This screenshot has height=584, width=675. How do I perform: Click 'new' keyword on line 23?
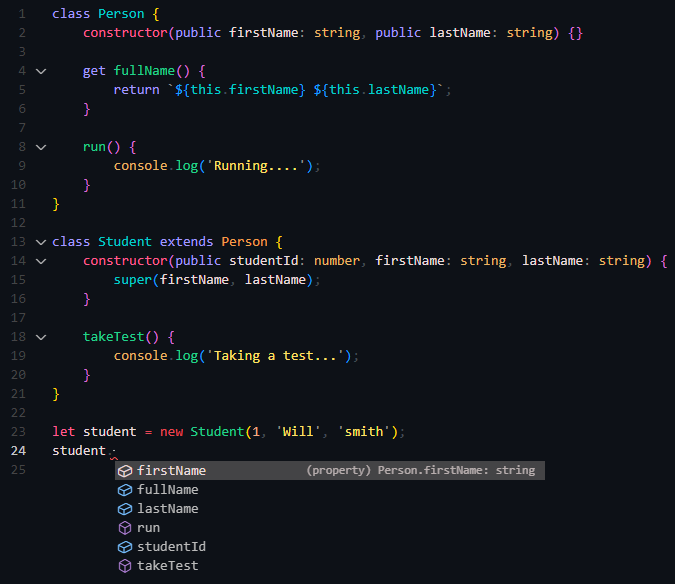point(171,432)
